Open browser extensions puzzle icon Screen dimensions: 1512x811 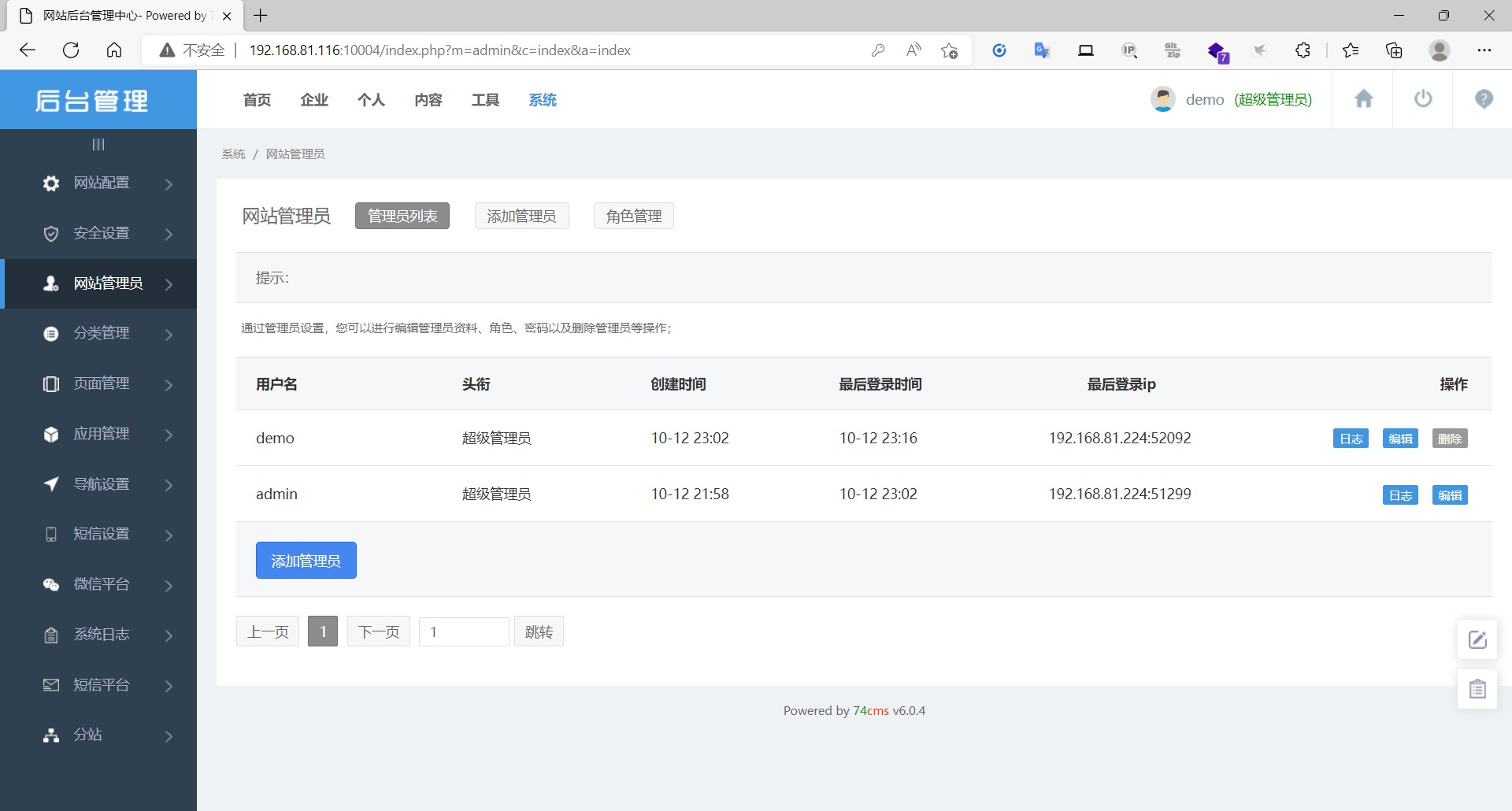[x=1303, y=50]
